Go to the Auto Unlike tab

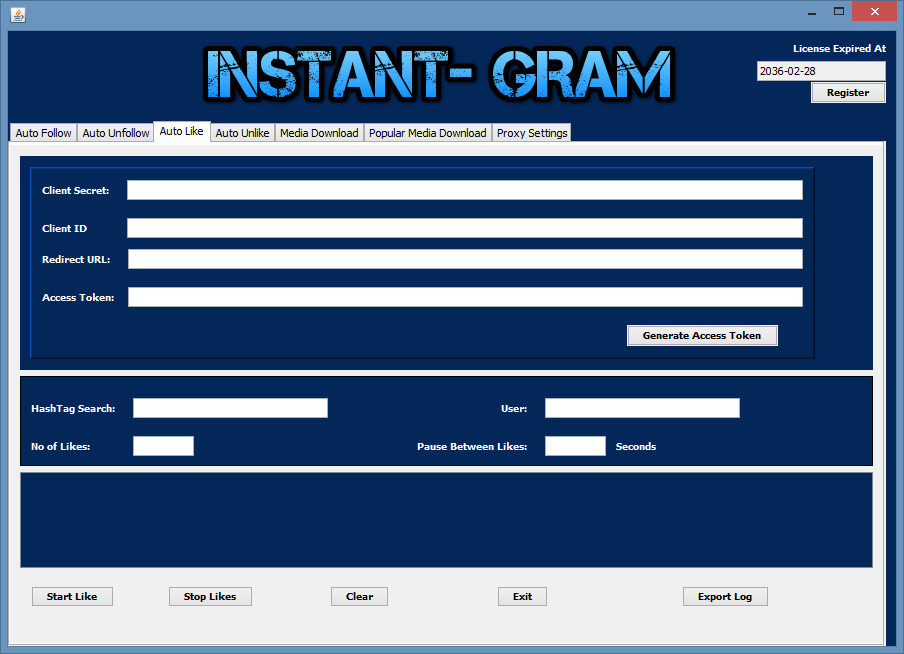coord(242,133)
